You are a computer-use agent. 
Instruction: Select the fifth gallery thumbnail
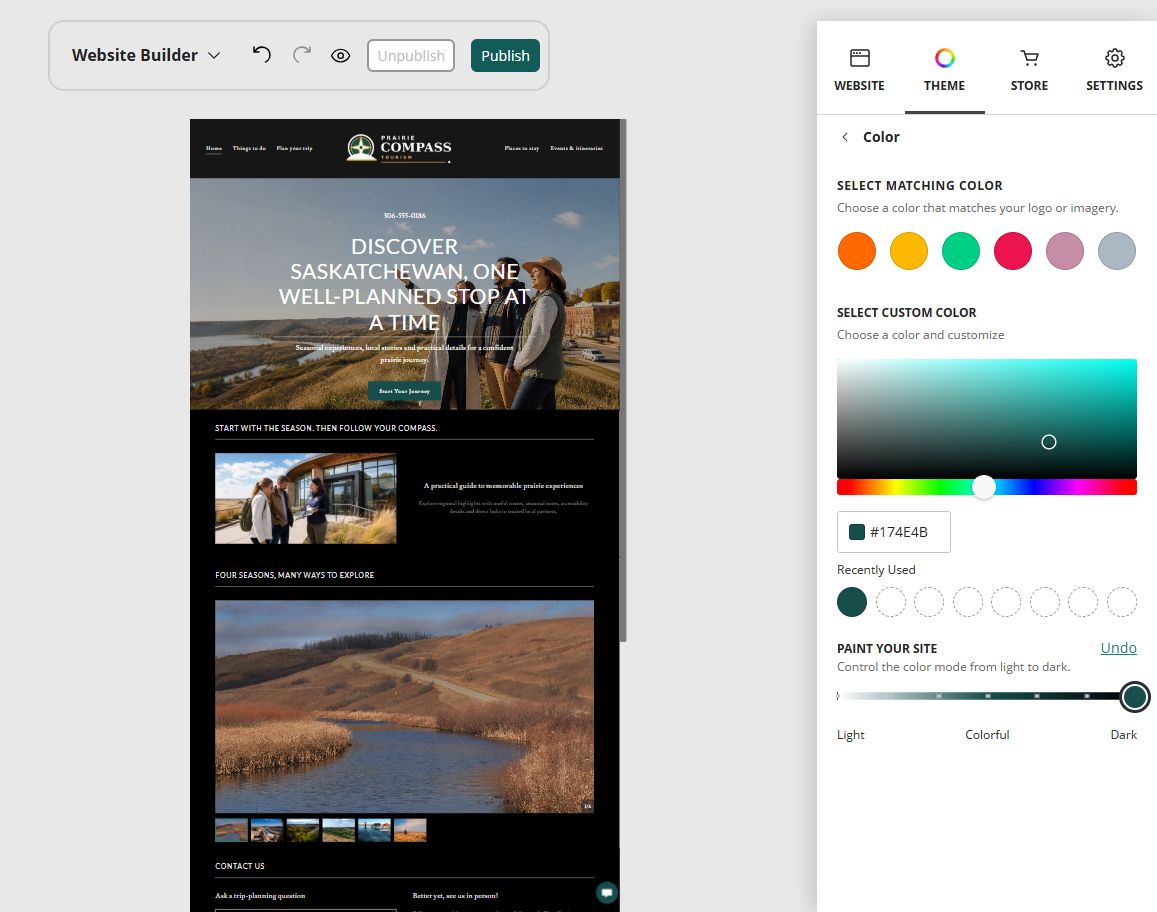coord(374,830)
